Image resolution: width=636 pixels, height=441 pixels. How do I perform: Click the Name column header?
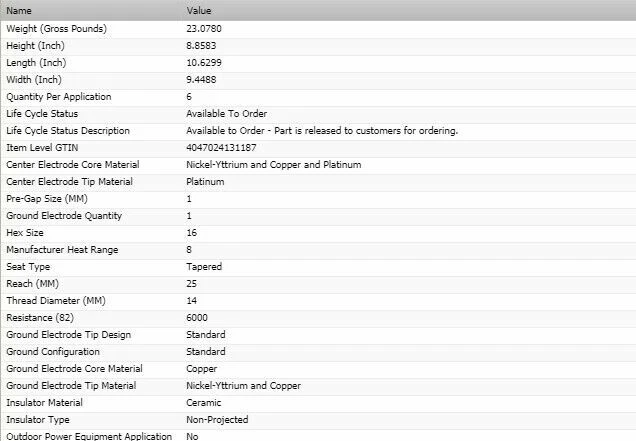coord(19,11)
